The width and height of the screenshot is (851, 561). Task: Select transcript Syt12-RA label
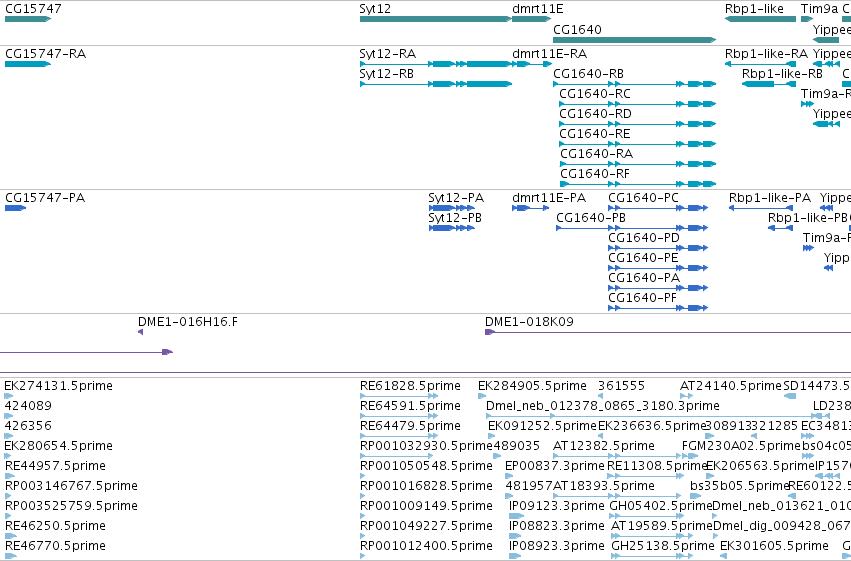click(388, 54)
